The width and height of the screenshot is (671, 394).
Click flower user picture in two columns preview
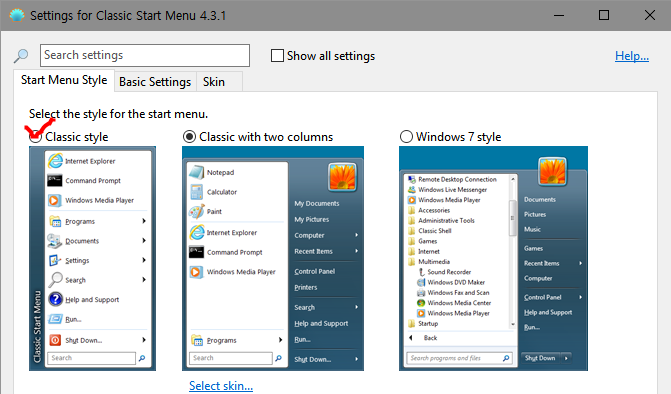coord(342,177)
